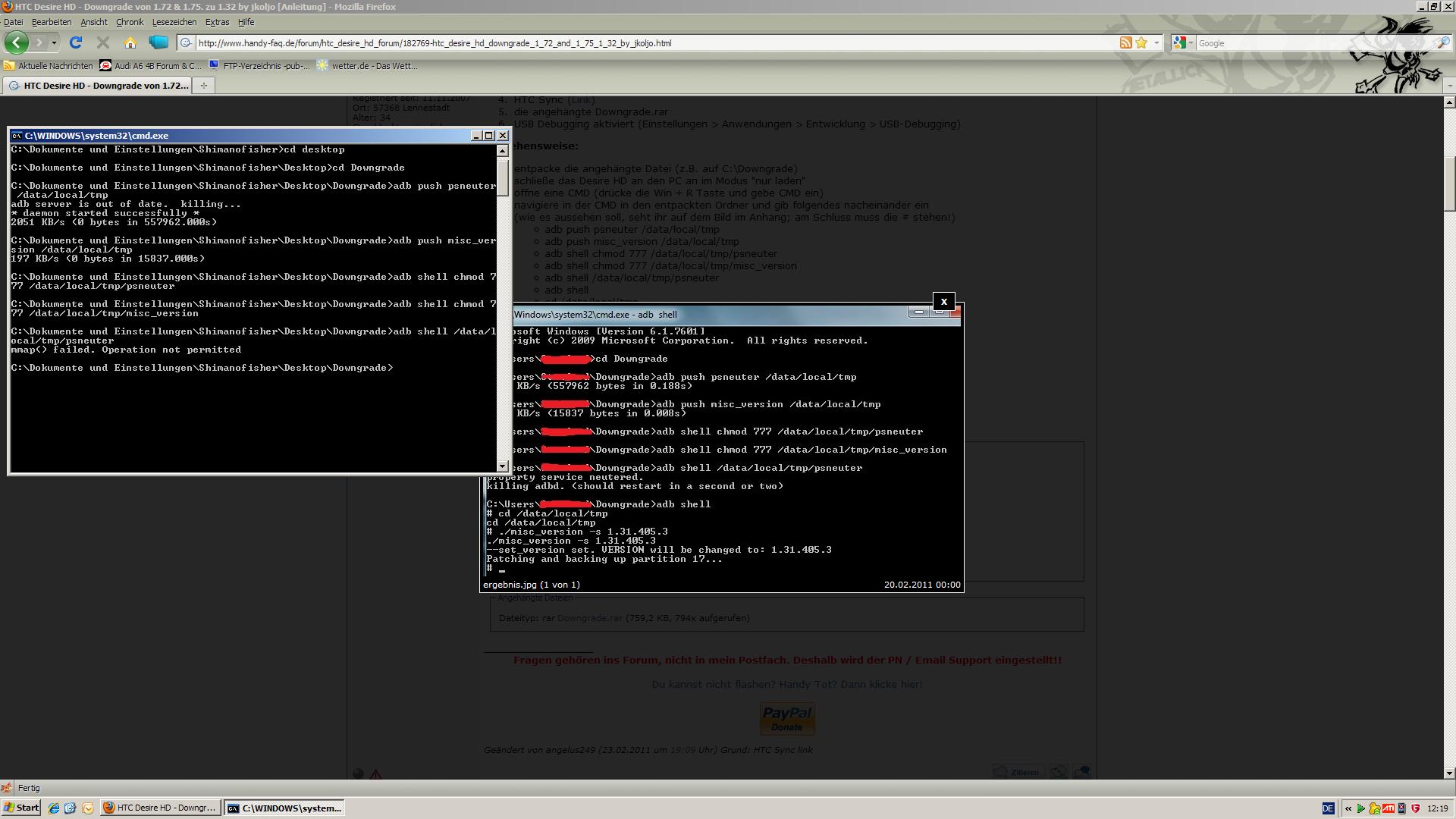Click the cmd.exe window title bar icon
The height and width of the screenshot is (819, 1456).
(x=17, y=136)
